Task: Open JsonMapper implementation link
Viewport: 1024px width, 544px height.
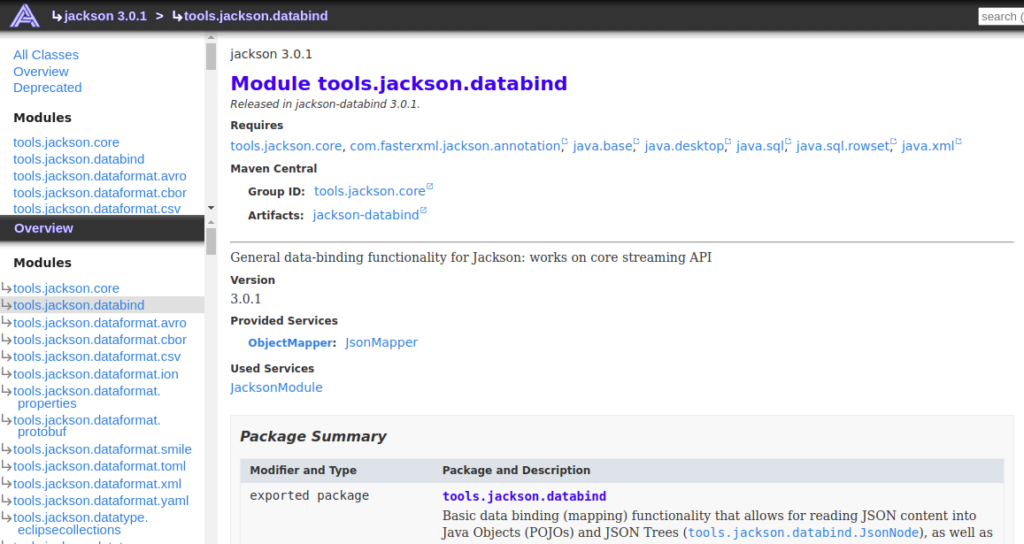Action: pyautogui.click(x=381, y=343)
